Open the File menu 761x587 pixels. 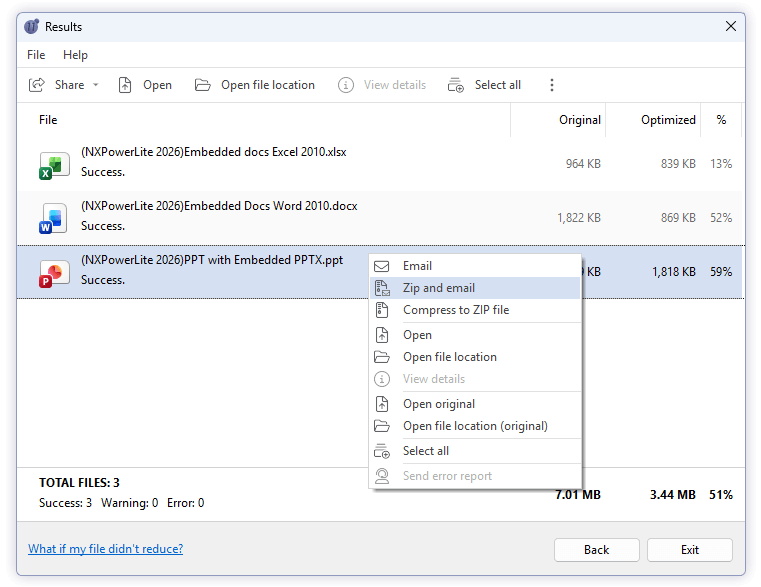coord(36,55)
